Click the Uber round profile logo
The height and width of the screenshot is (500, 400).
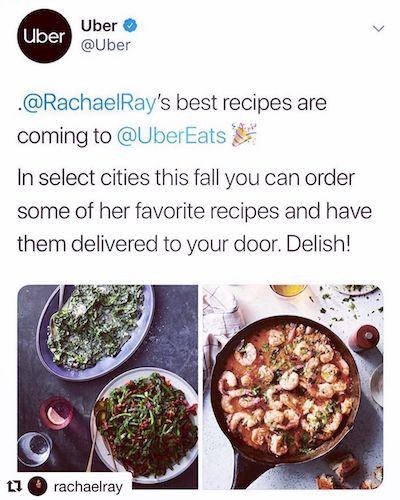click(44, 36)
